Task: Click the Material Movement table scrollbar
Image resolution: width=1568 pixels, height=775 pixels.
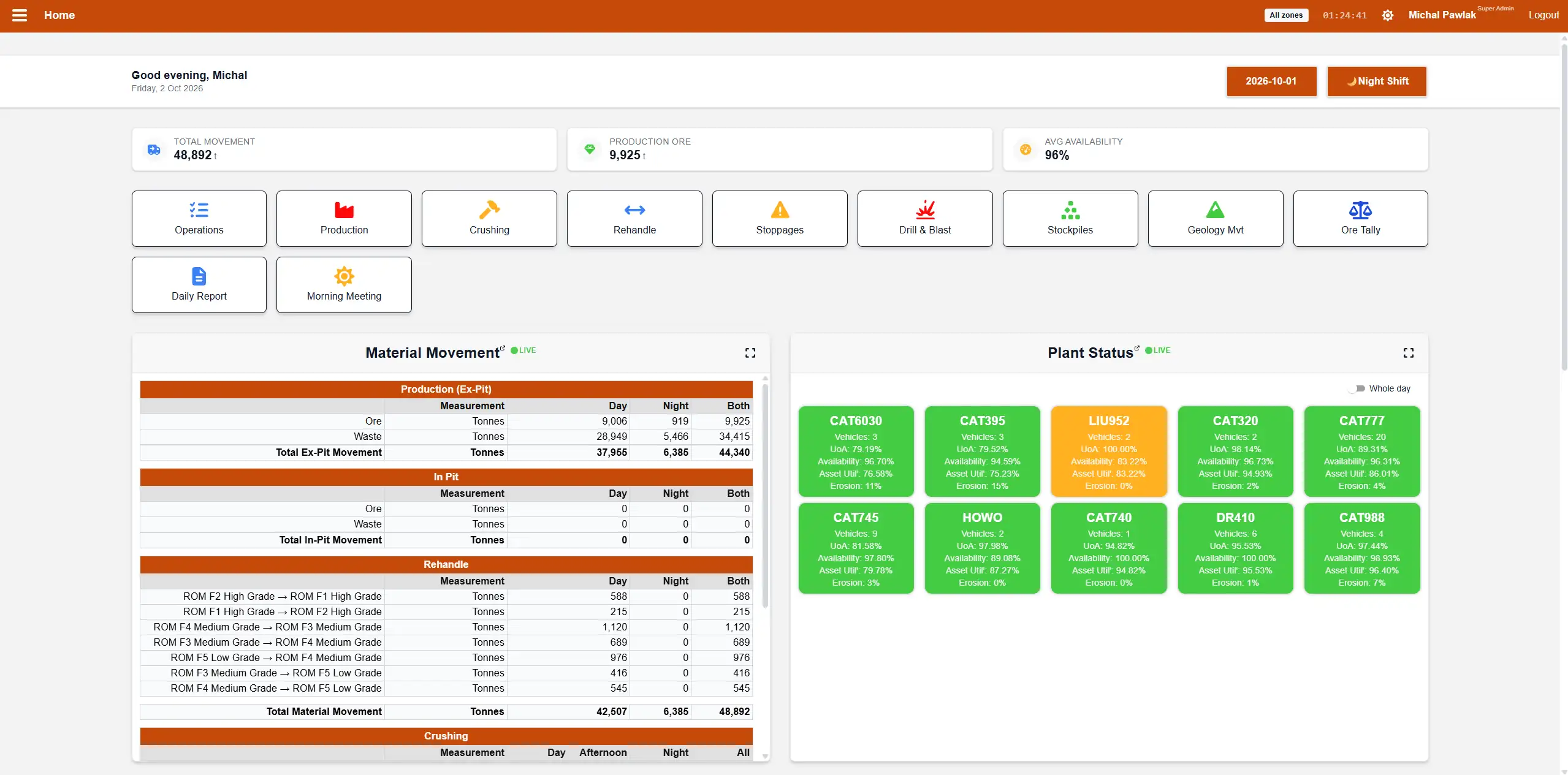Action: coord(765,496)
